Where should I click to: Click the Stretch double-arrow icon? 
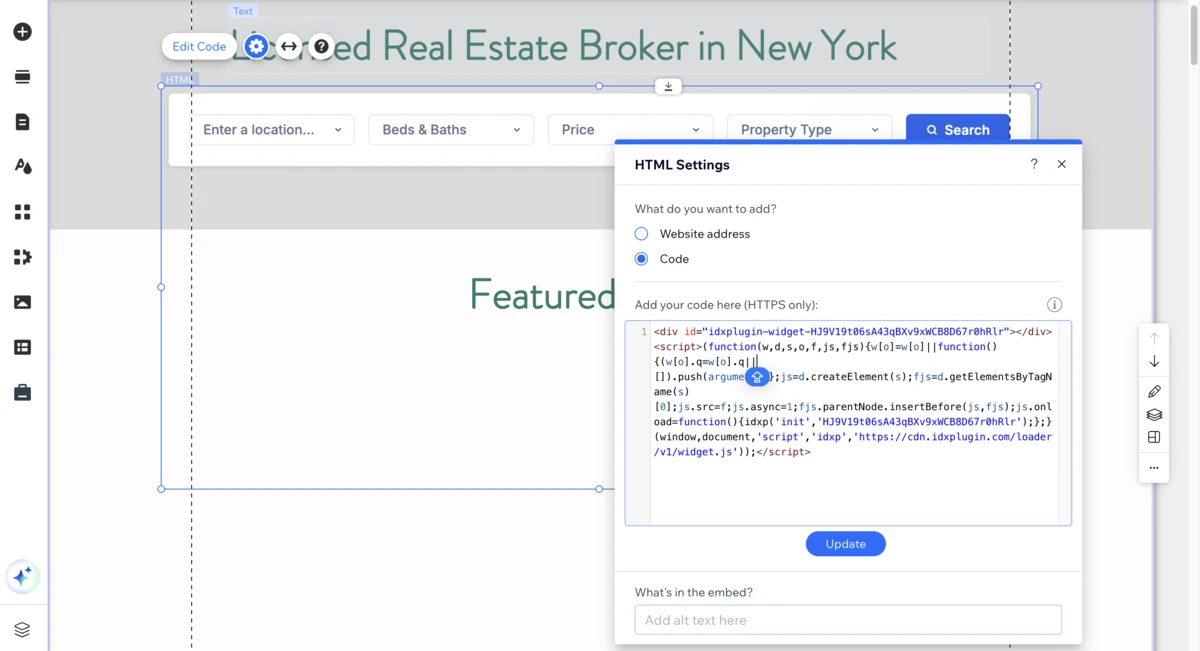289,46
